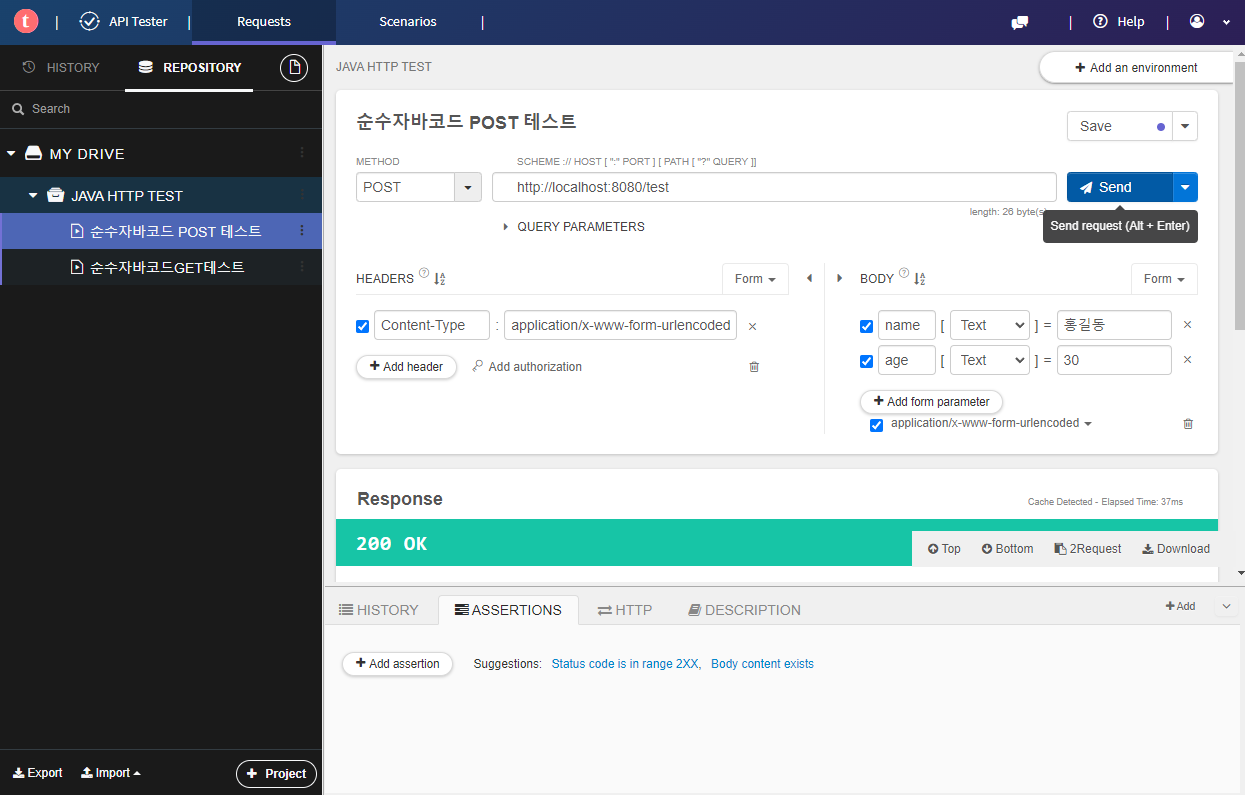The image size is (1245, 795).
Task: Click 2Request copy button
Action: [x=1088, y=549]
